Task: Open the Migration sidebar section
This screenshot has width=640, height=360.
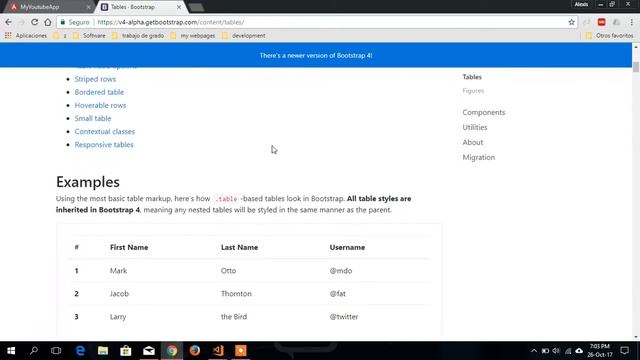Action: click(478, 157)
